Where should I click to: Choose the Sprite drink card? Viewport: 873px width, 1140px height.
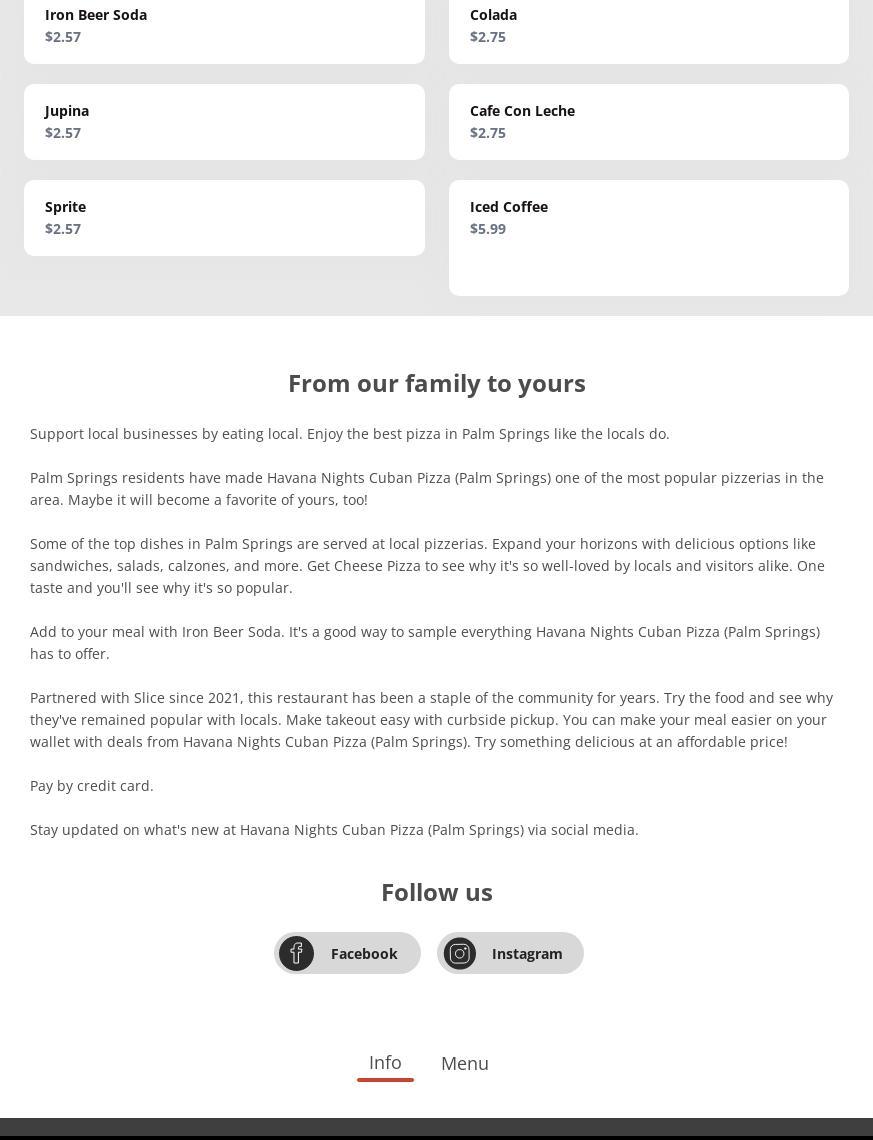click(224, 217)
